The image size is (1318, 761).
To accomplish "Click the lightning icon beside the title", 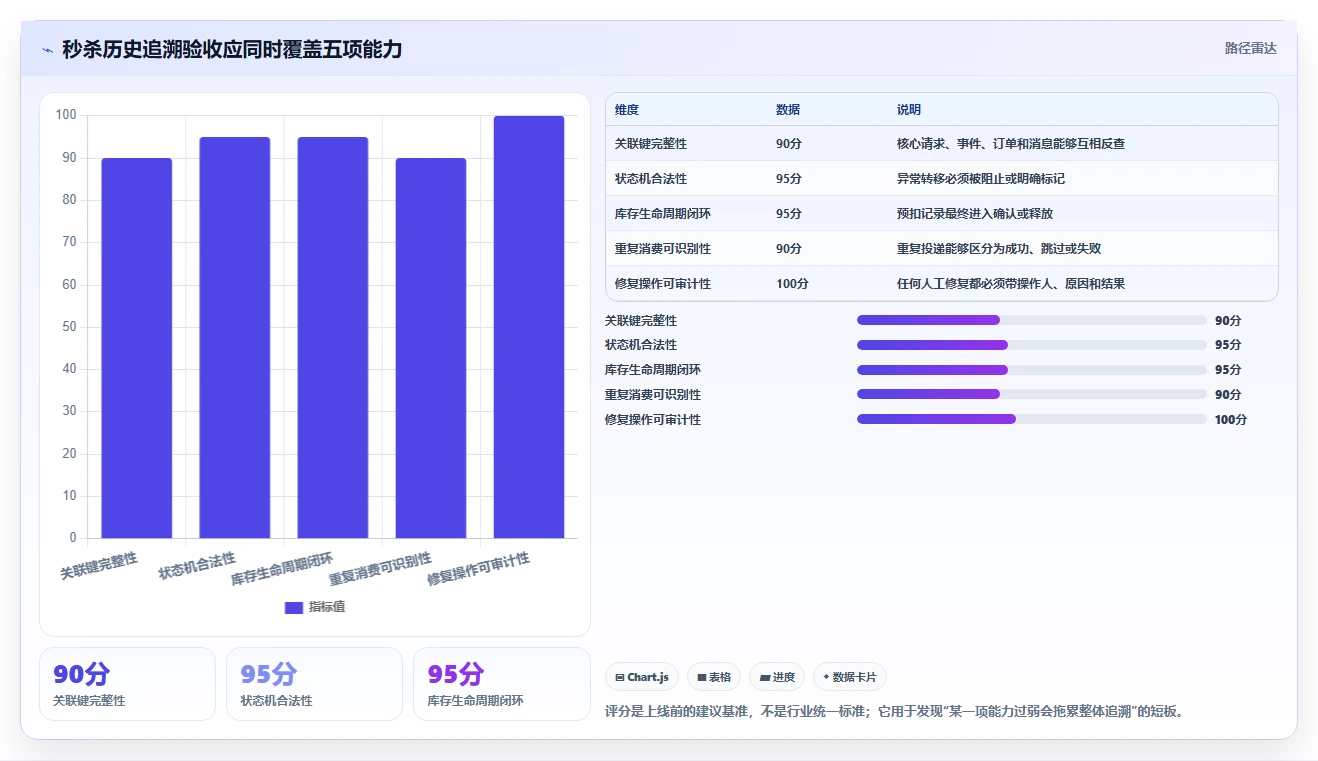I will pos(47,50).
